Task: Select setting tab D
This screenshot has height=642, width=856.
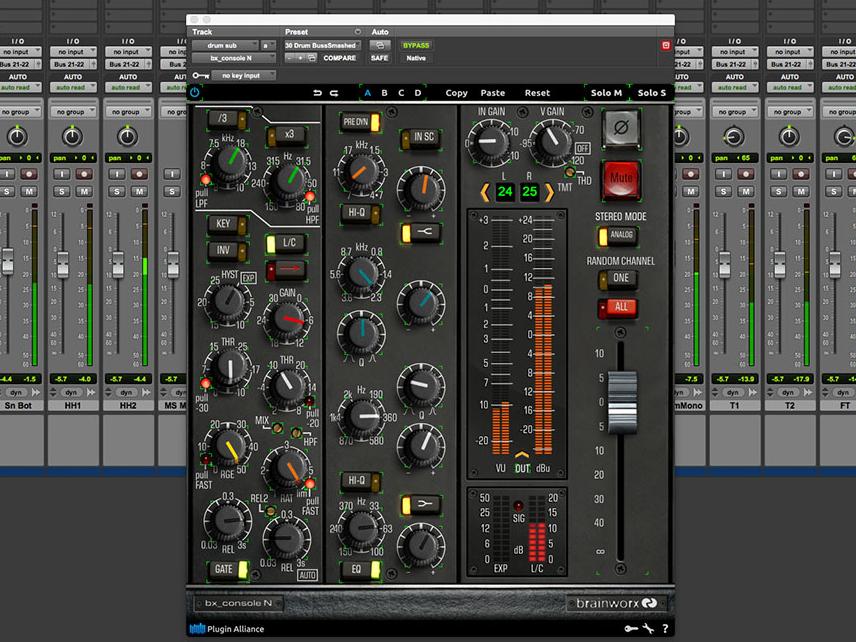Action: coord(419,92)
